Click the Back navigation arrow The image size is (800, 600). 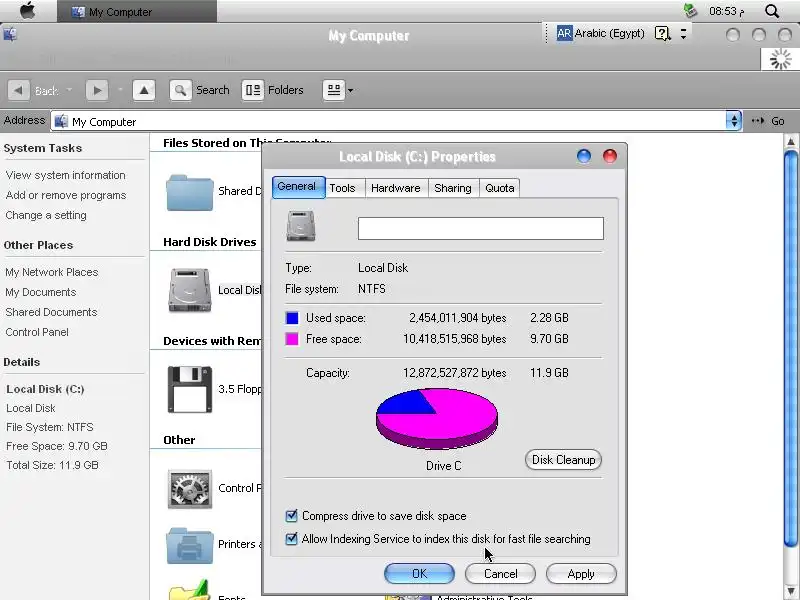click(18, 90)
